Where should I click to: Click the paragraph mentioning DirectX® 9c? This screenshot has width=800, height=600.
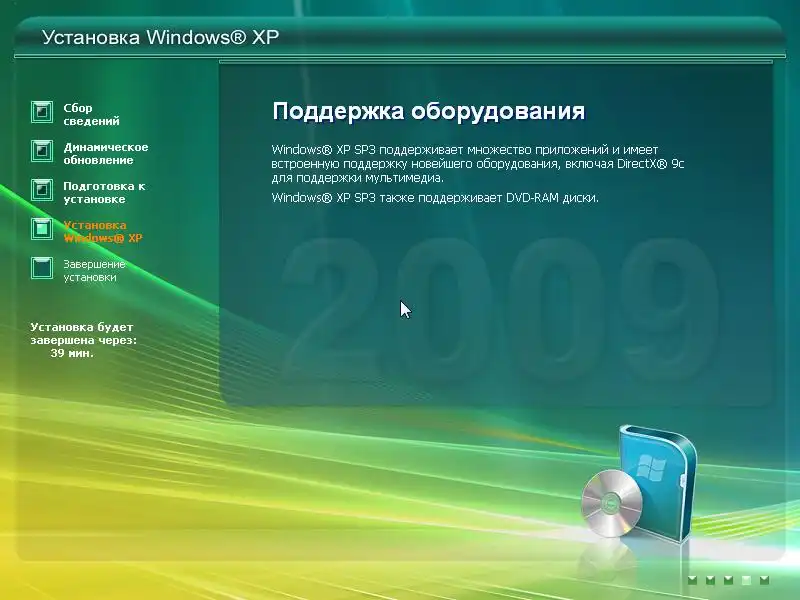(478, 164)
